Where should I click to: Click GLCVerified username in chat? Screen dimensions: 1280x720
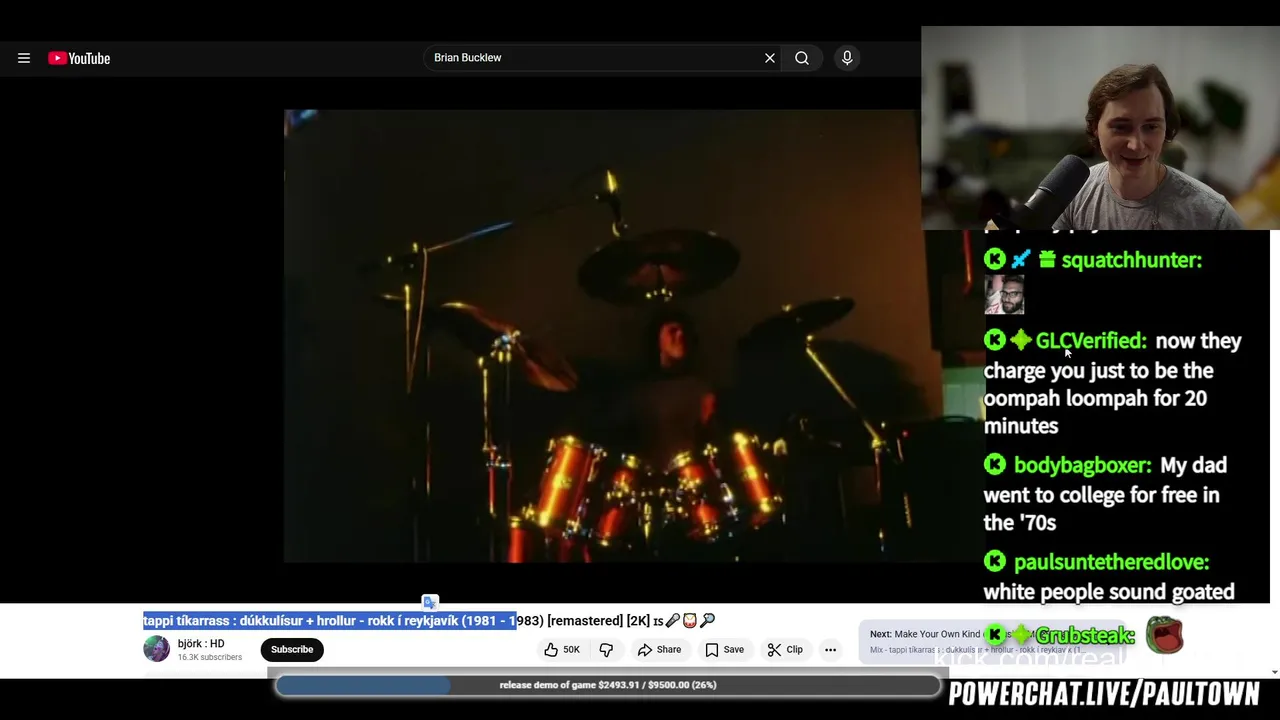1090,341
